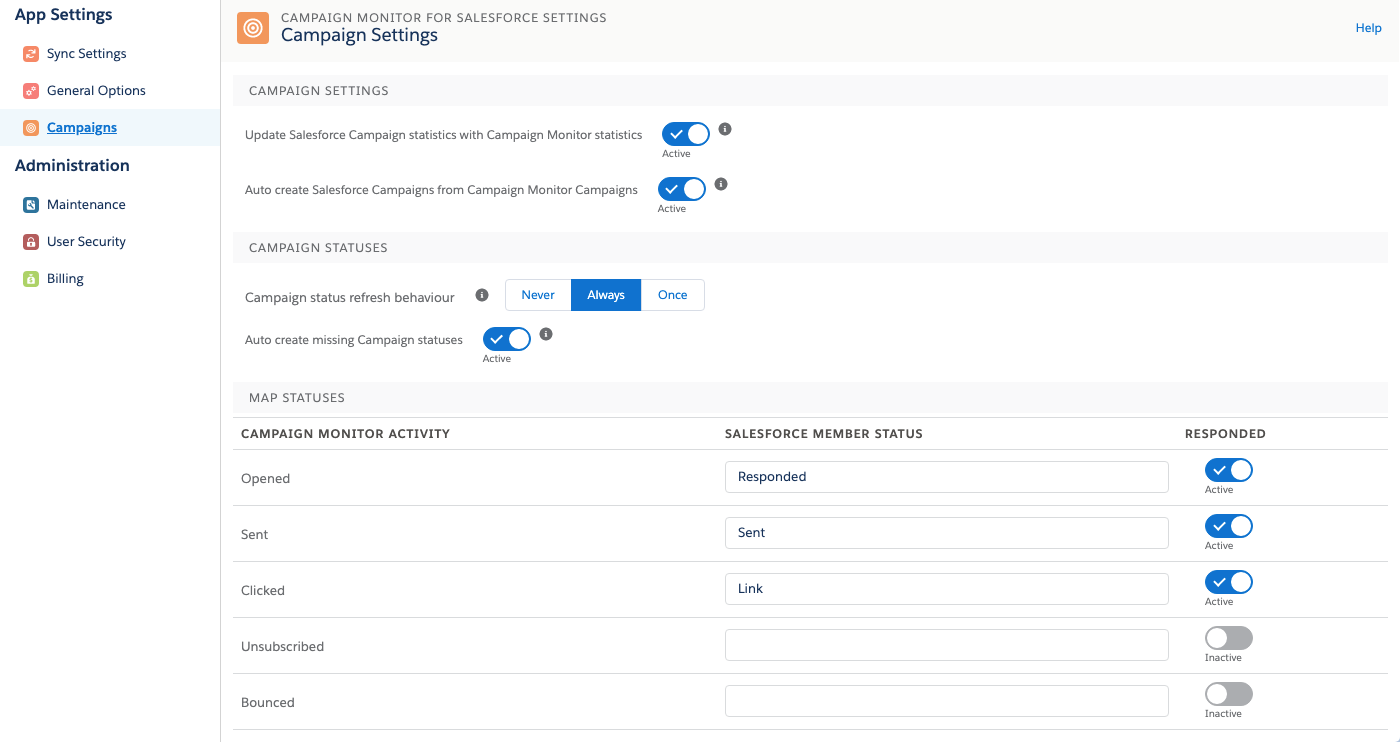The width and height of the screenshot is (1400, 742).
Task: Toggle Auto create missing Campaign statuses switch
Action: 507,339
